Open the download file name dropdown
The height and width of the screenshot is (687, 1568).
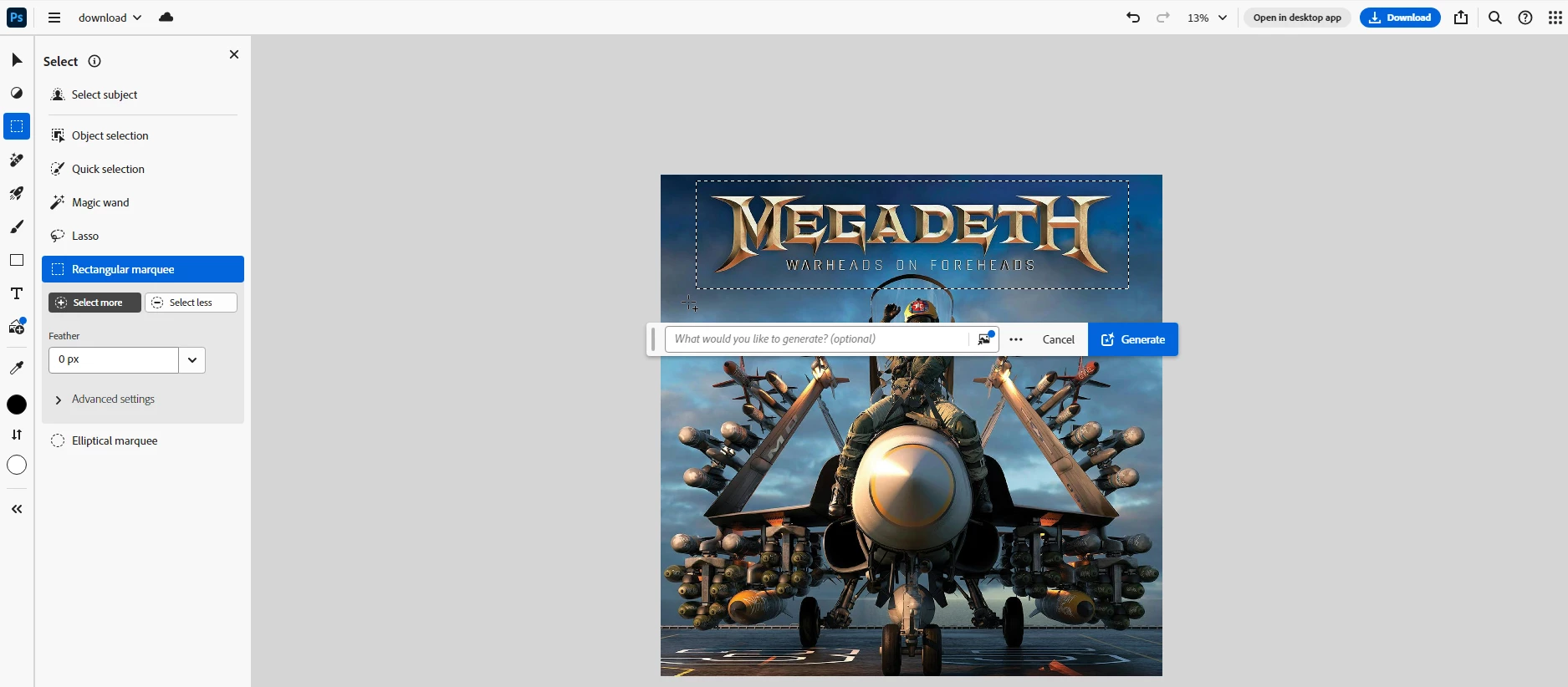(110, 18)
